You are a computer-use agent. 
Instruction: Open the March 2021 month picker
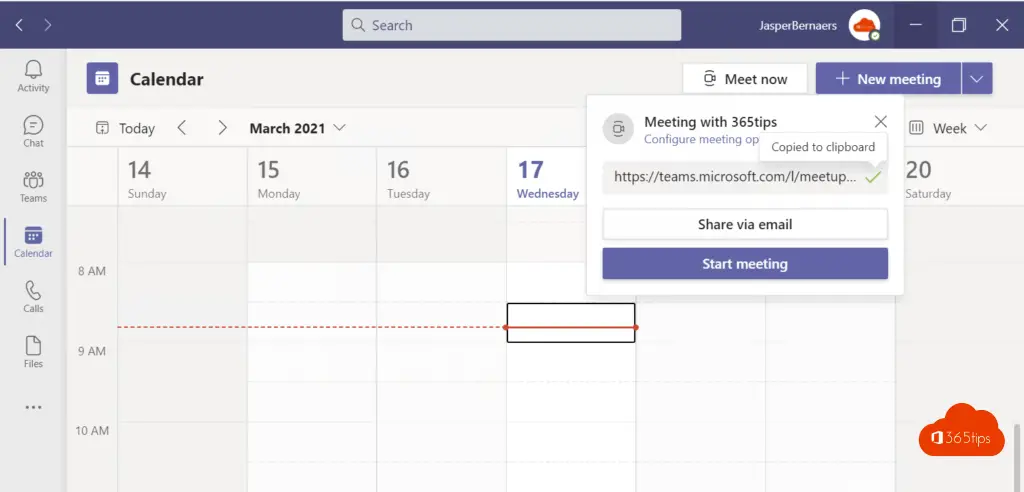coord(297,128)
